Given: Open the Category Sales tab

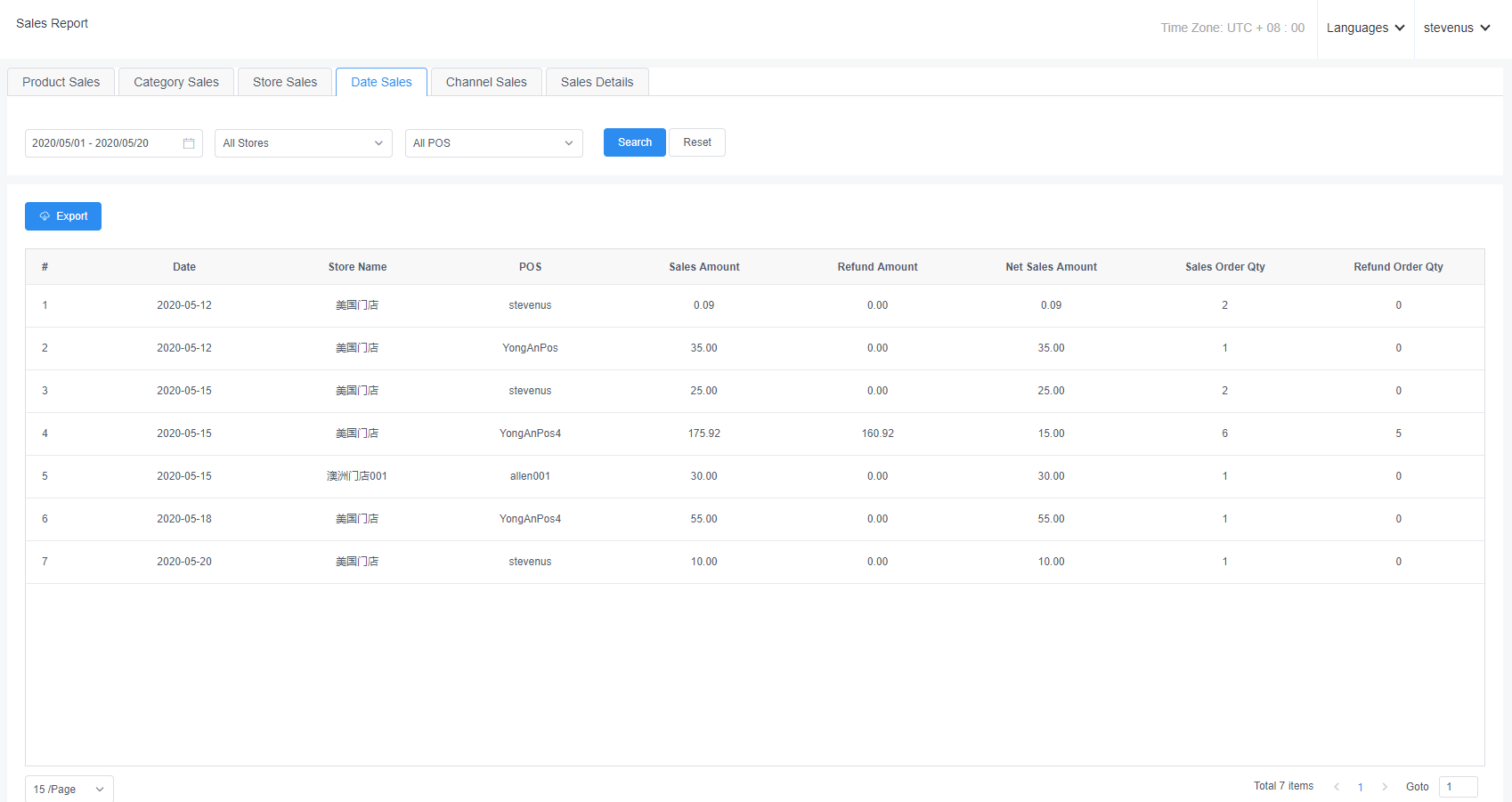Looking at the screenshot, I should pos(176,82).
